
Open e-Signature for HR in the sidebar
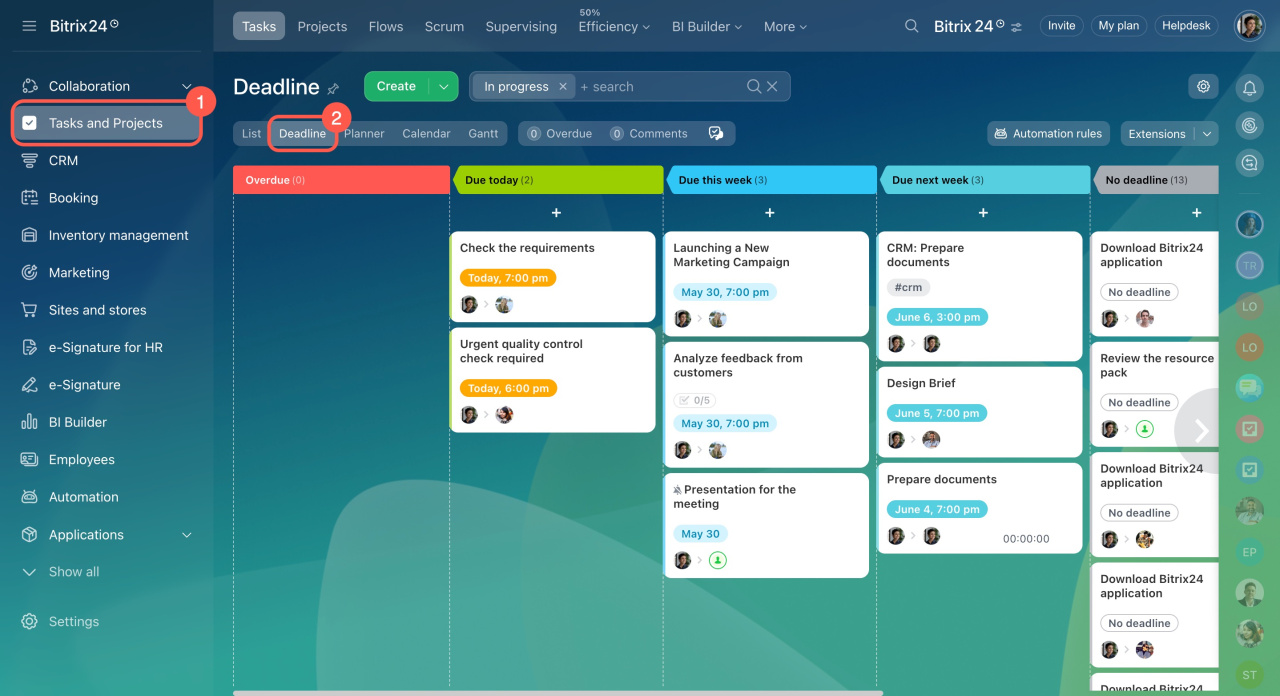pyautogui.click(x=107, y=347)
